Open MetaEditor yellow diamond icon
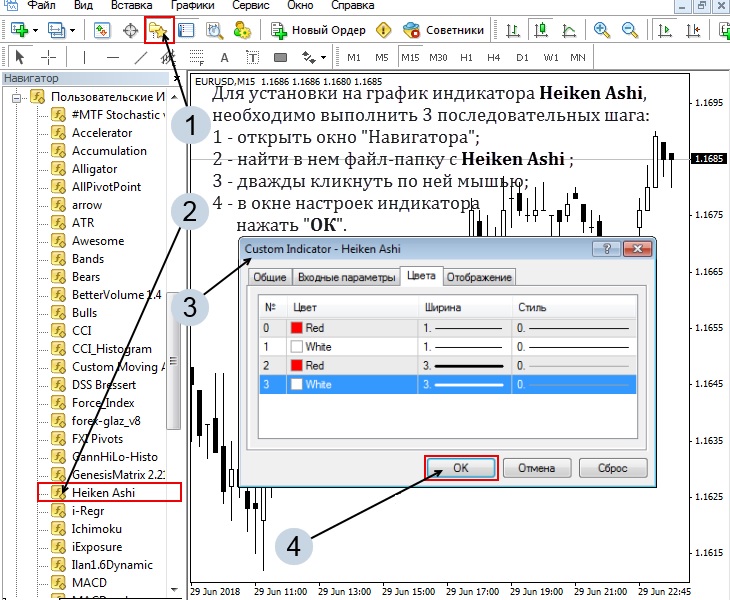The width and height of the screenshot is (730, 600). pyautogui.click(x=383, y=30)
